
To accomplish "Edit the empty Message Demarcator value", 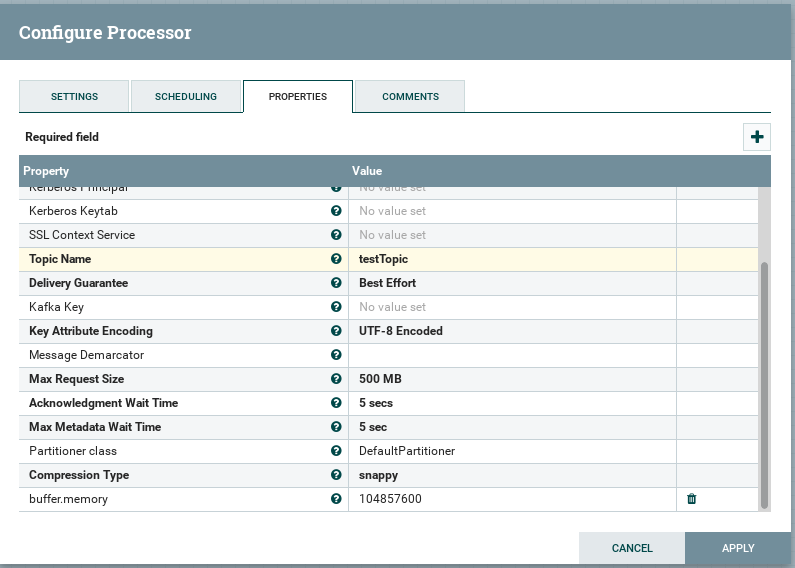I will 512,355.
